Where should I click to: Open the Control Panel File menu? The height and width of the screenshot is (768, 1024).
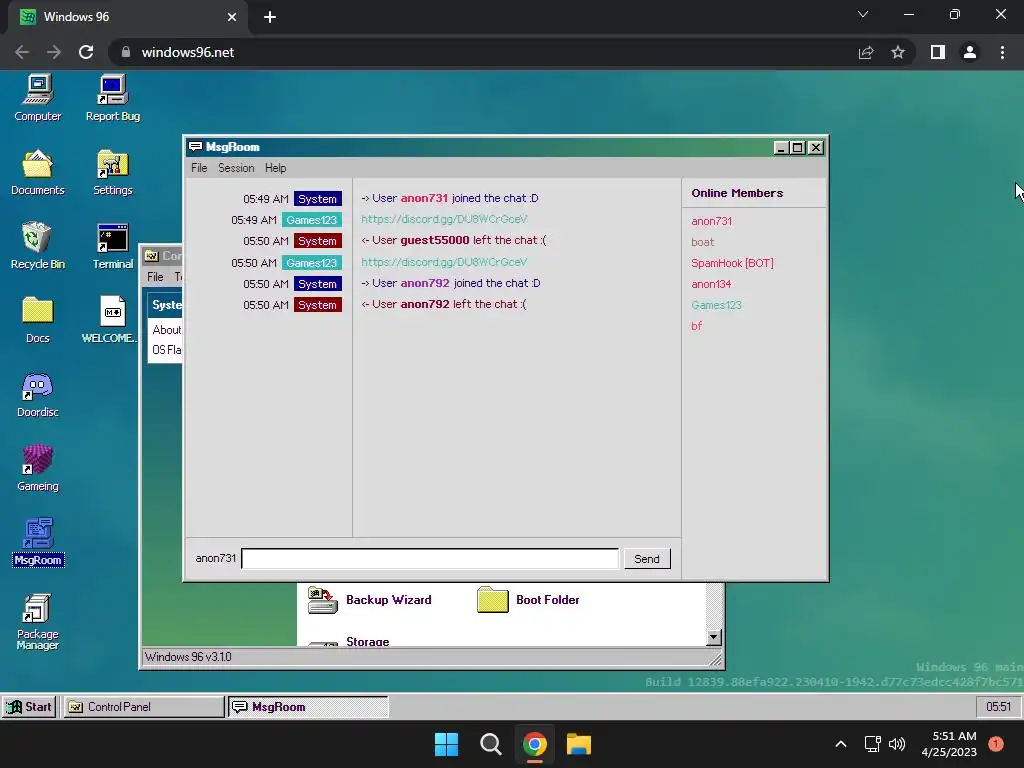155,277
